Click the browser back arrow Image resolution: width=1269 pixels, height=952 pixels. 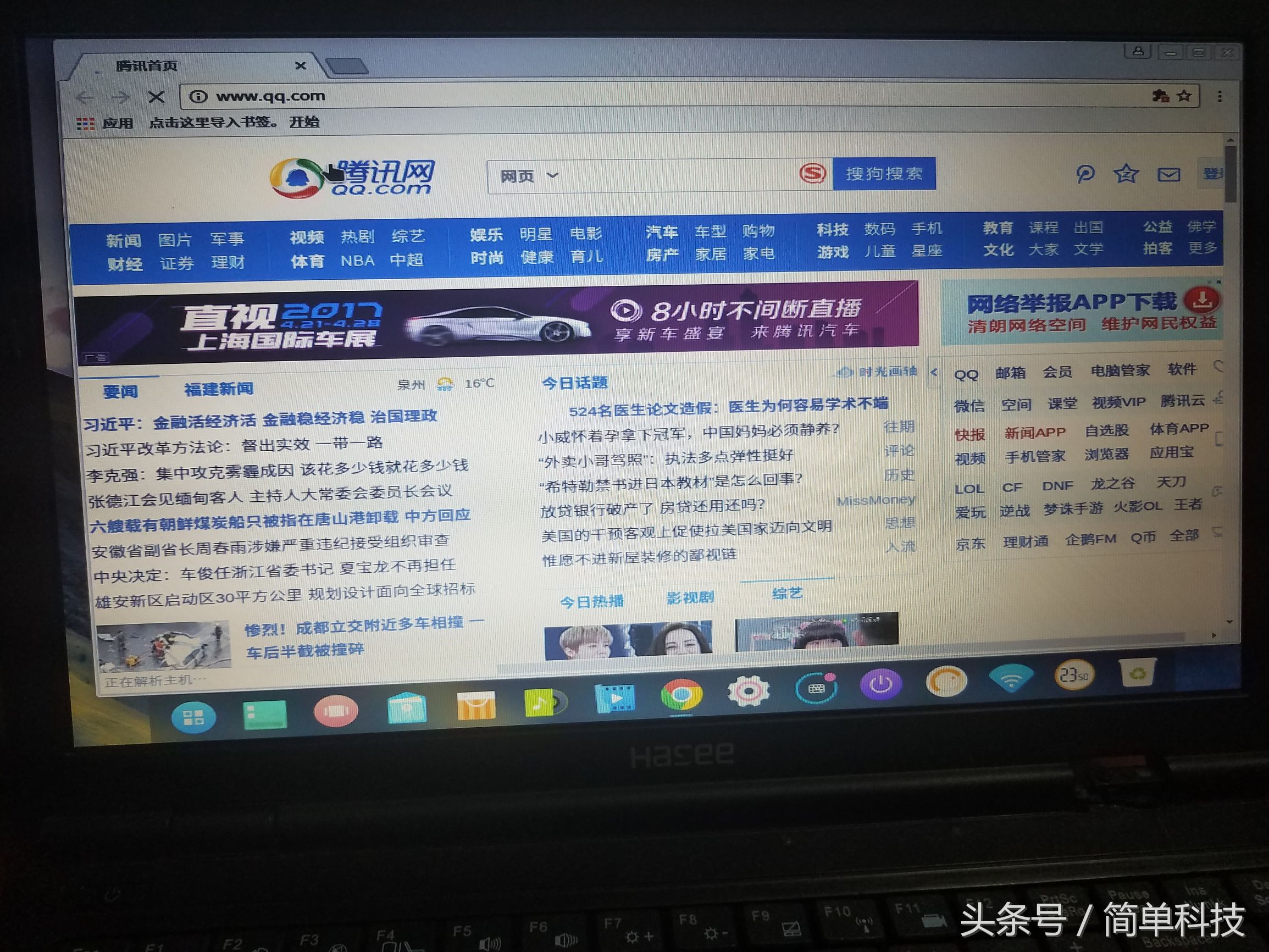(x=86, y=96)
